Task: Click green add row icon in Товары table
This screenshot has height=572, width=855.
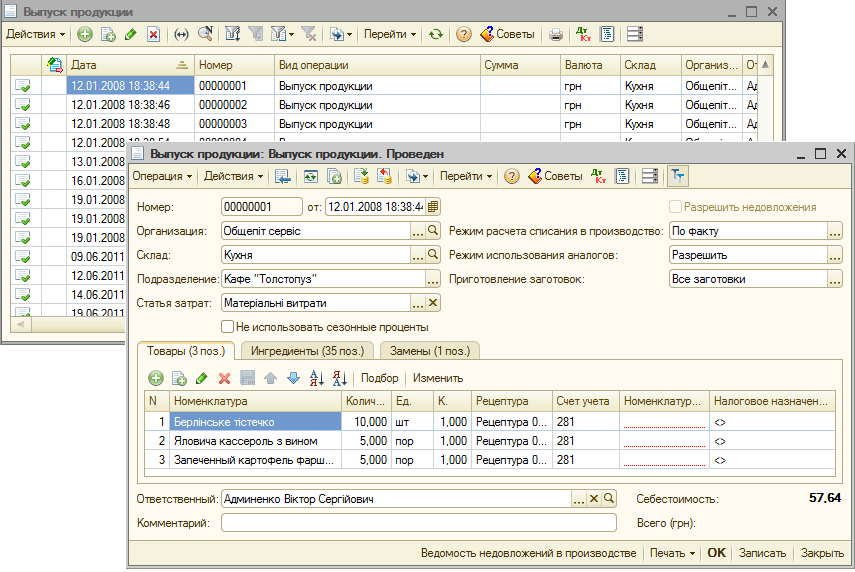Action: 156,378
